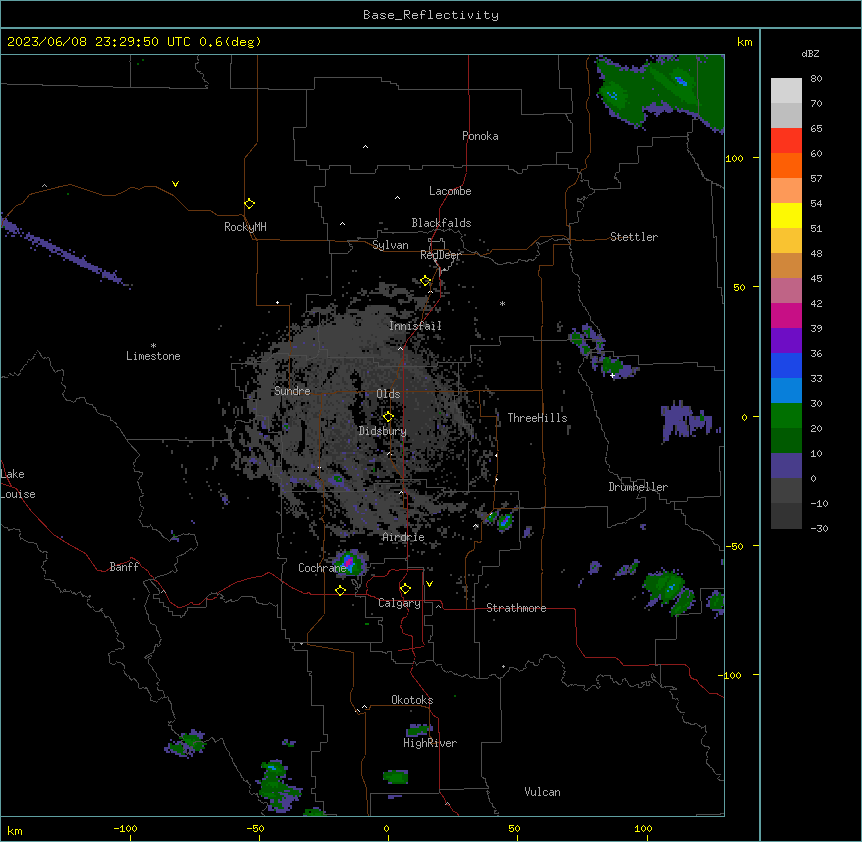The image size is (862, 842).
Task: Click the Innisfail city label
Action: tap(415, 326)
